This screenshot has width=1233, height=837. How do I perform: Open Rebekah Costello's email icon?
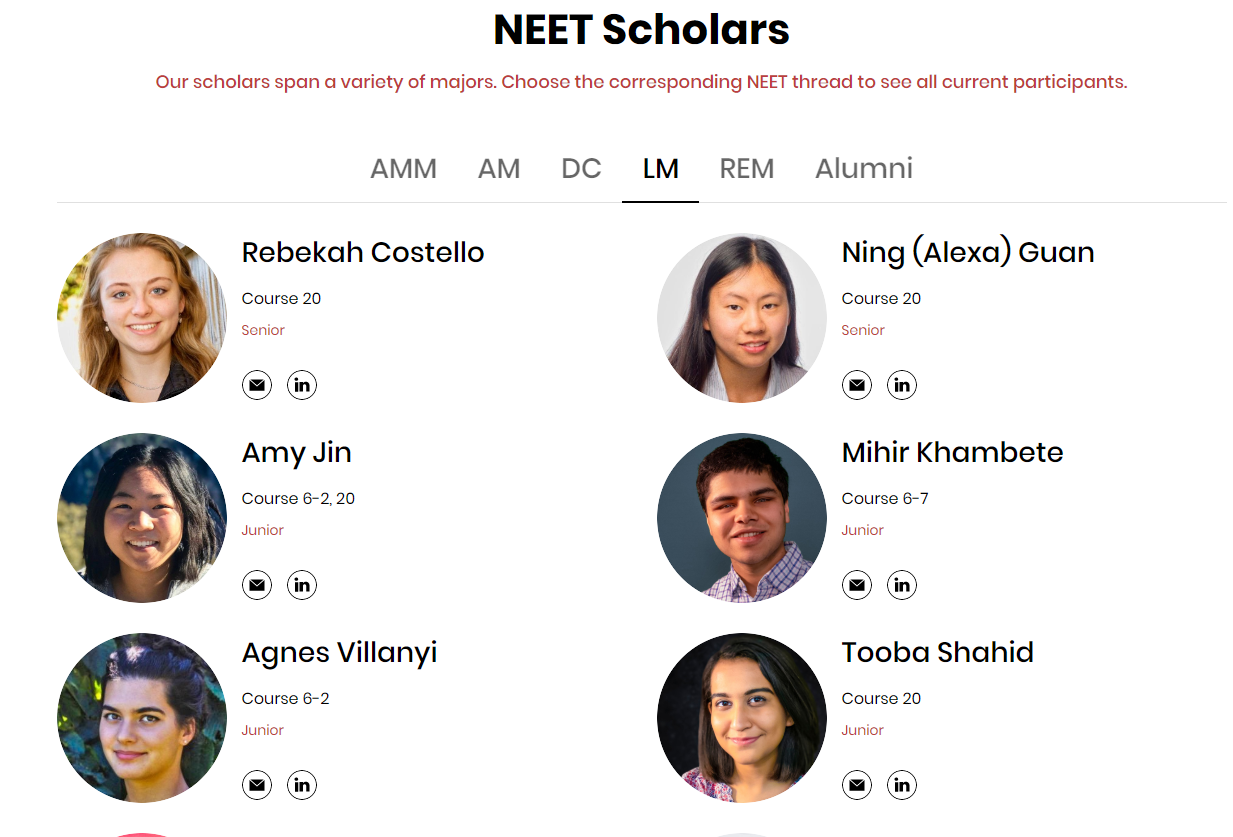pyautogui.click(x=257, y=385)
